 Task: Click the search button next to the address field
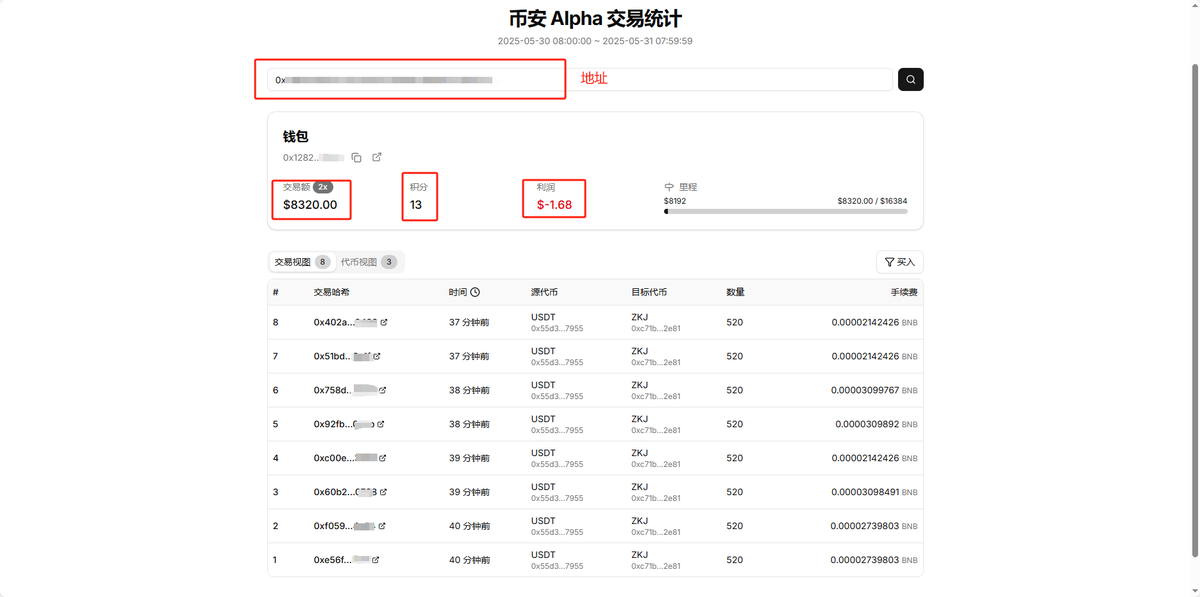(910, 79)
